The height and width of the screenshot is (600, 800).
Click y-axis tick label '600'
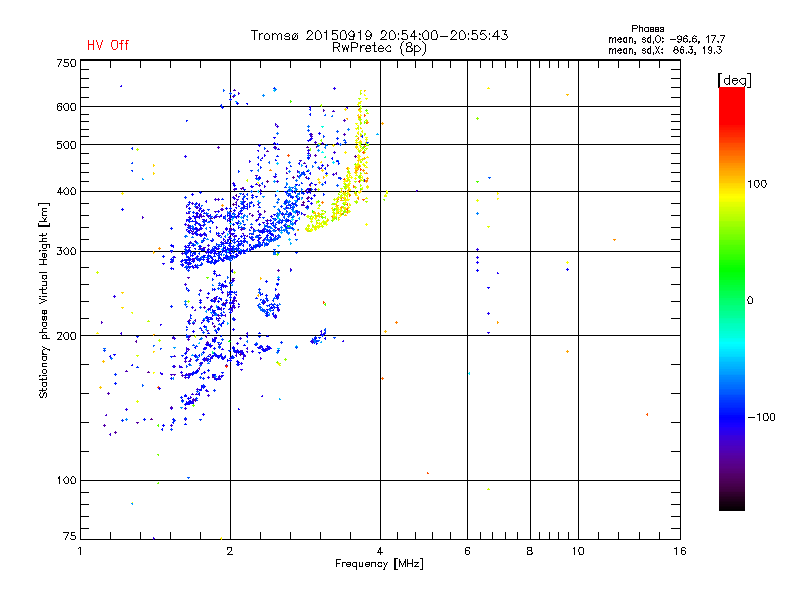coord(66,107)
